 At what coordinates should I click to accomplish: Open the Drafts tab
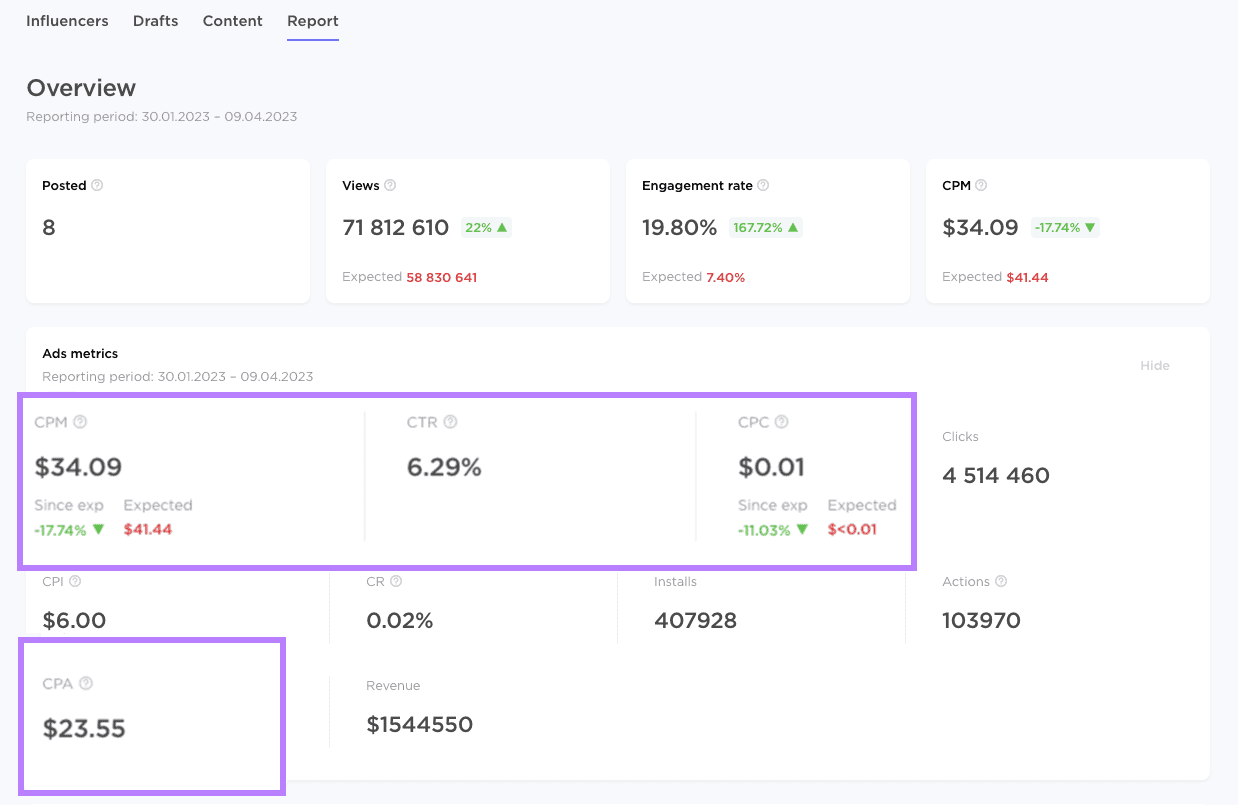tap(155, 20)
